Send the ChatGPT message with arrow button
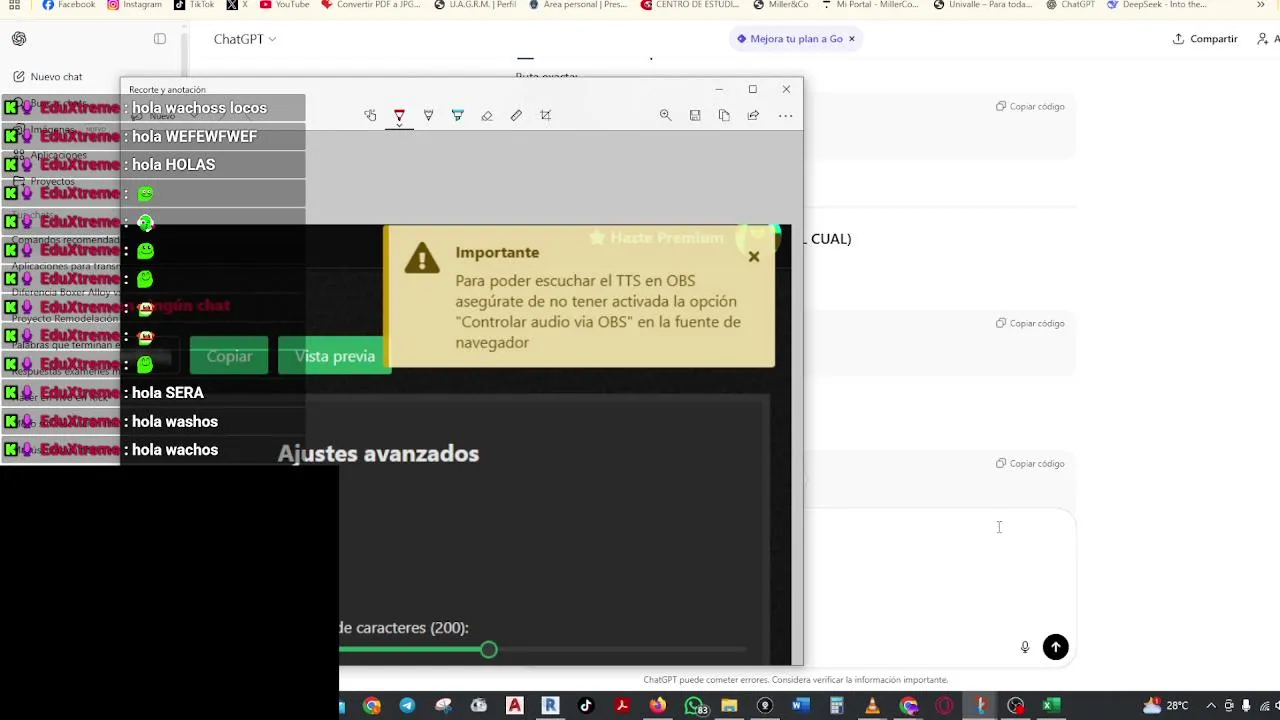Screen dimensions: 1280x720 tap(1056, 647)
